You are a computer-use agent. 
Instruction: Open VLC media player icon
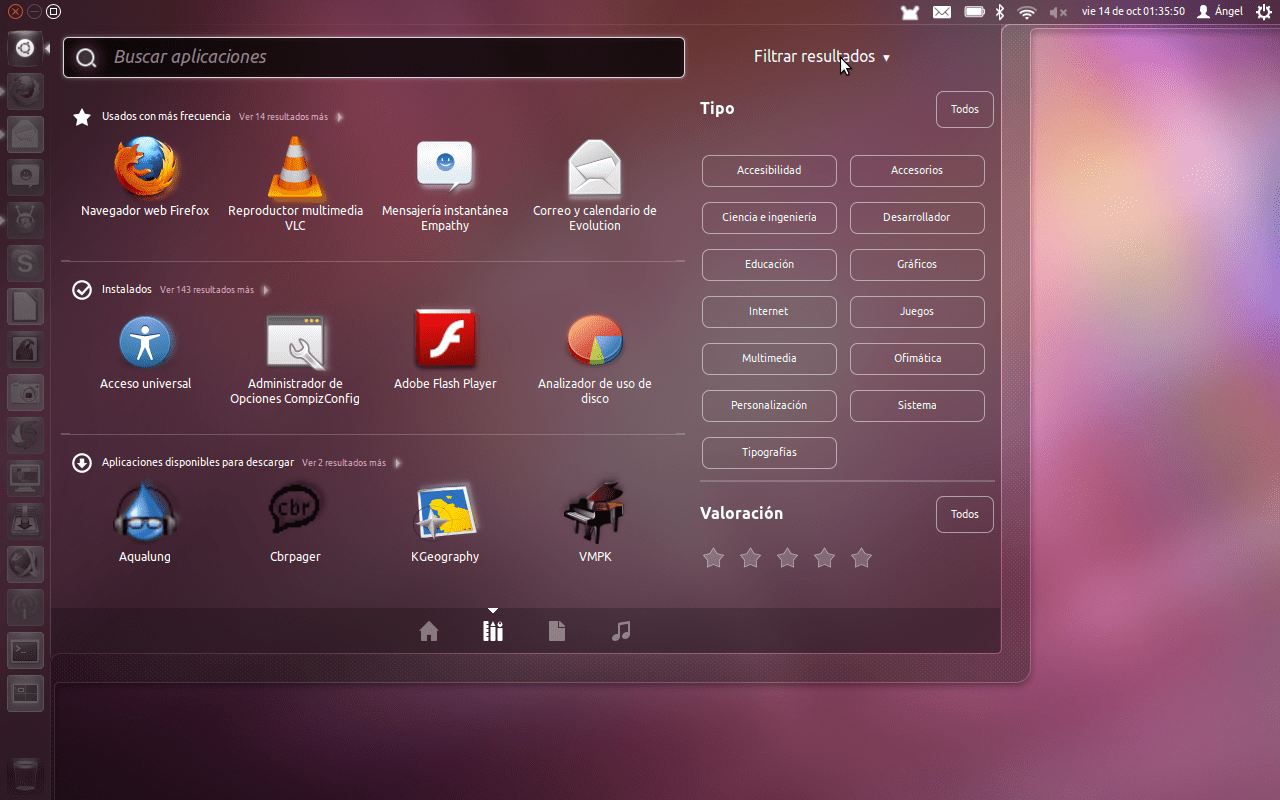pyautogui.click(x=295, y=168)
